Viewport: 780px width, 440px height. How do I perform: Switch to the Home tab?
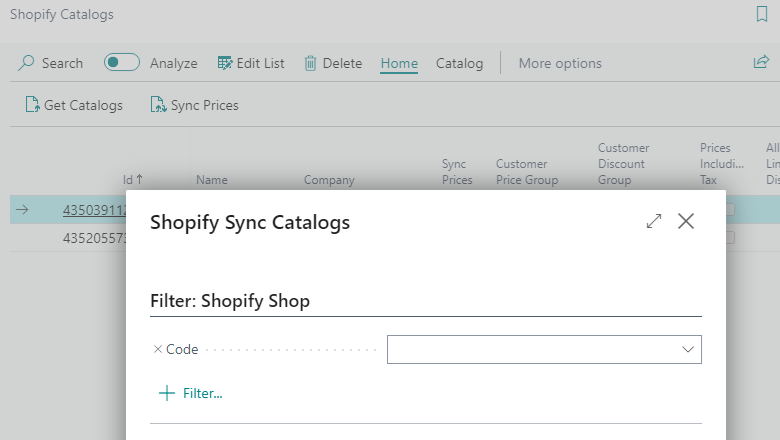coord(399,63)
